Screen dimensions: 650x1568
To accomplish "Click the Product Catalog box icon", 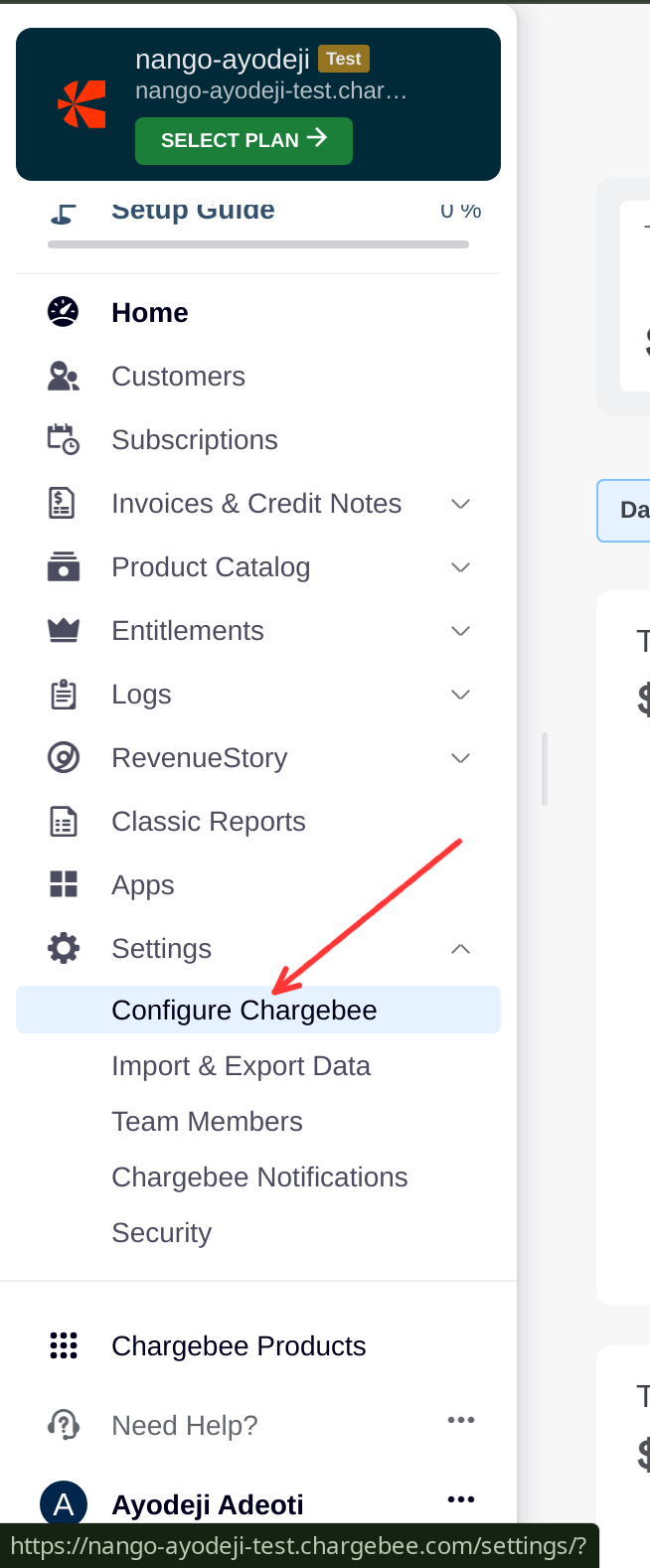I will 64,566.
